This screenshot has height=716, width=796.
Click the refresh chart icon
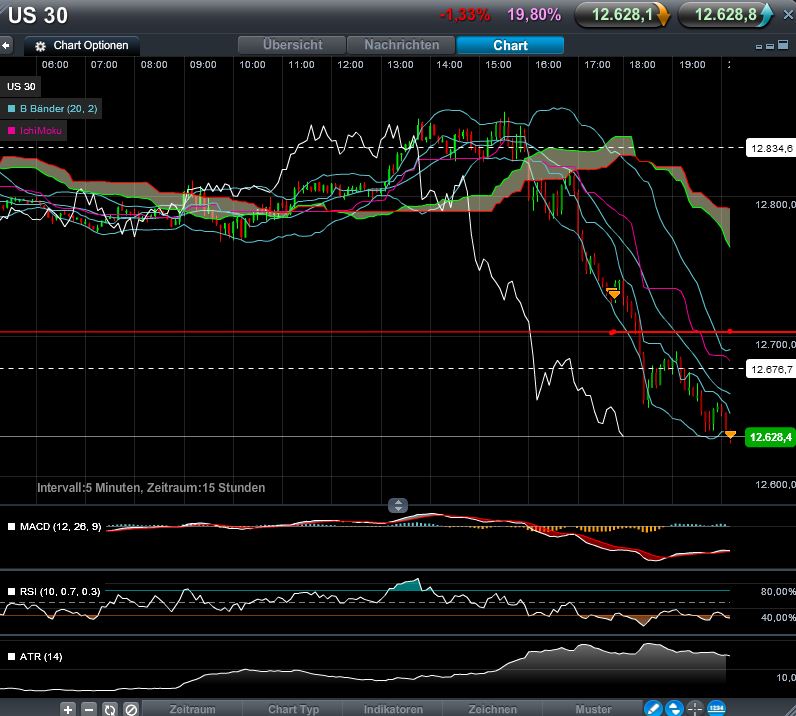pos(110,709)
